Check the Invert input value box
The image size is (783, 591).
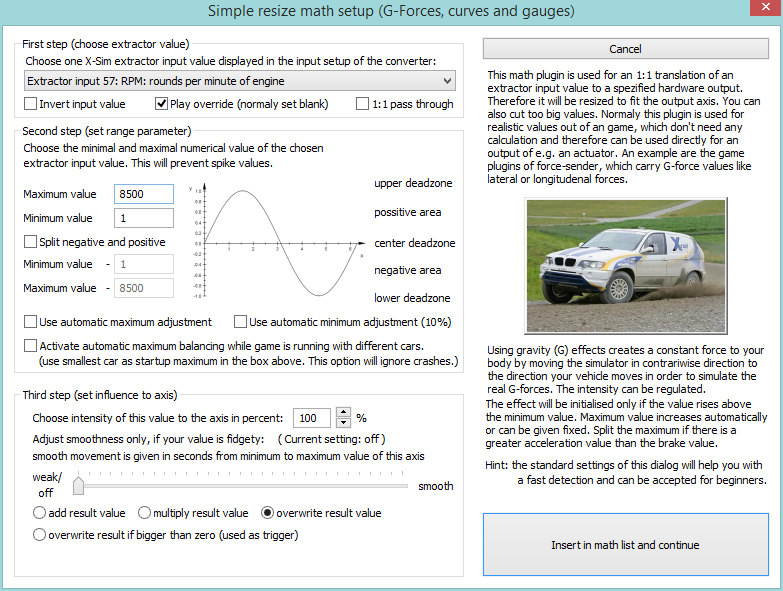coord(30,104)
